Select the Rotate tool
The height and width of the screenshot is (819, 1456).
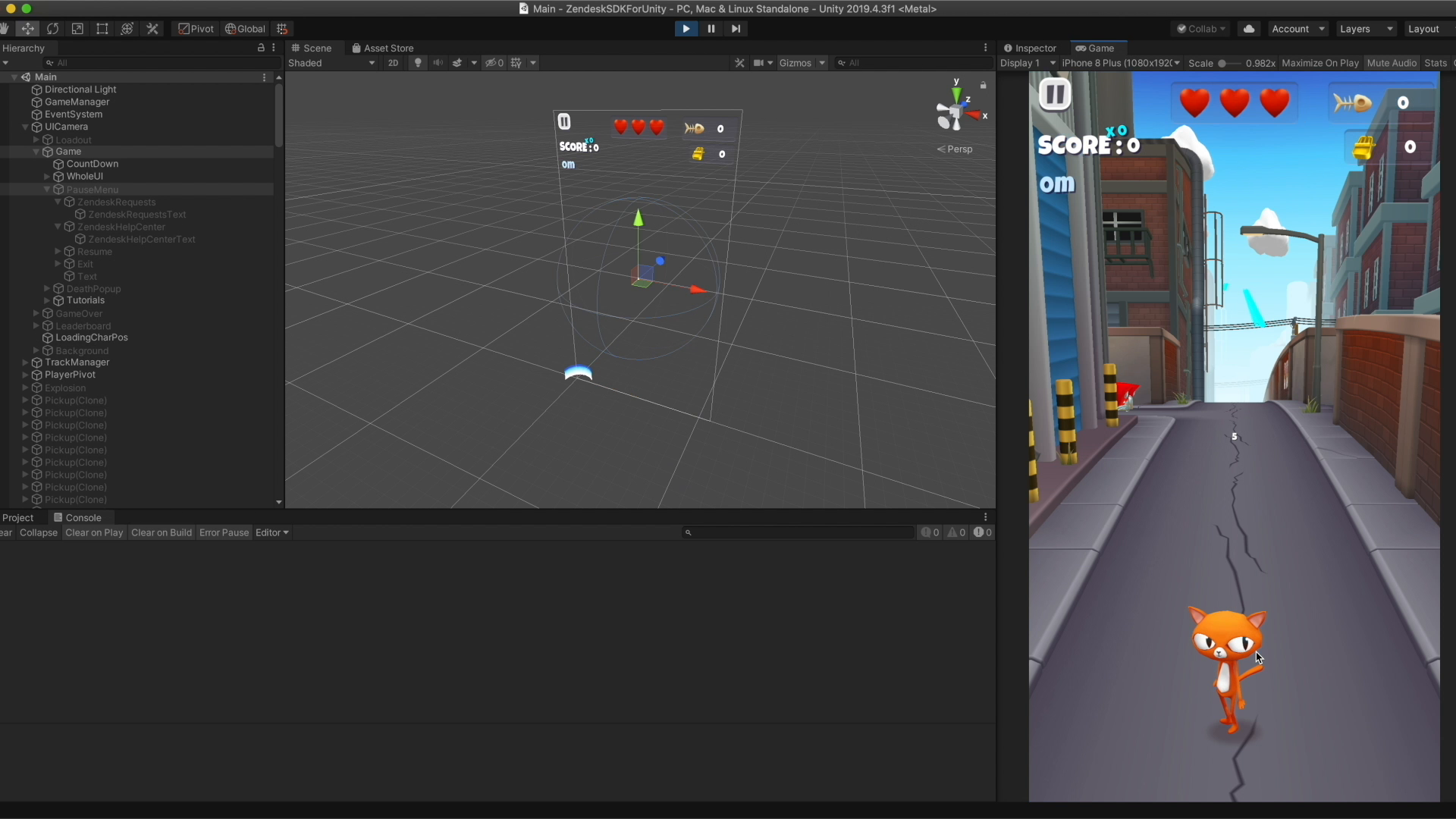tap(52, 29)
